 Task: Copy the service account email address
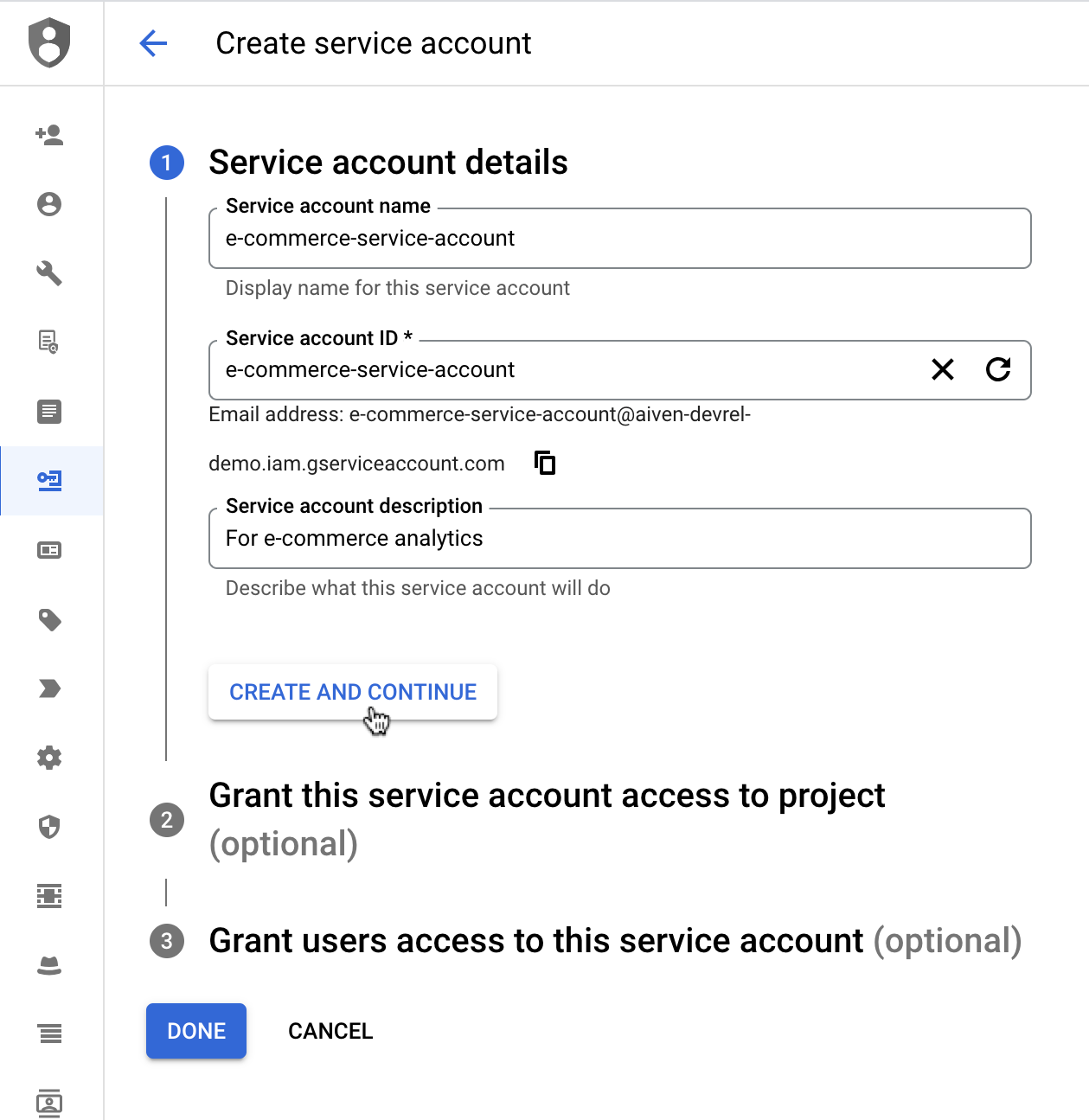coord(544,463)
